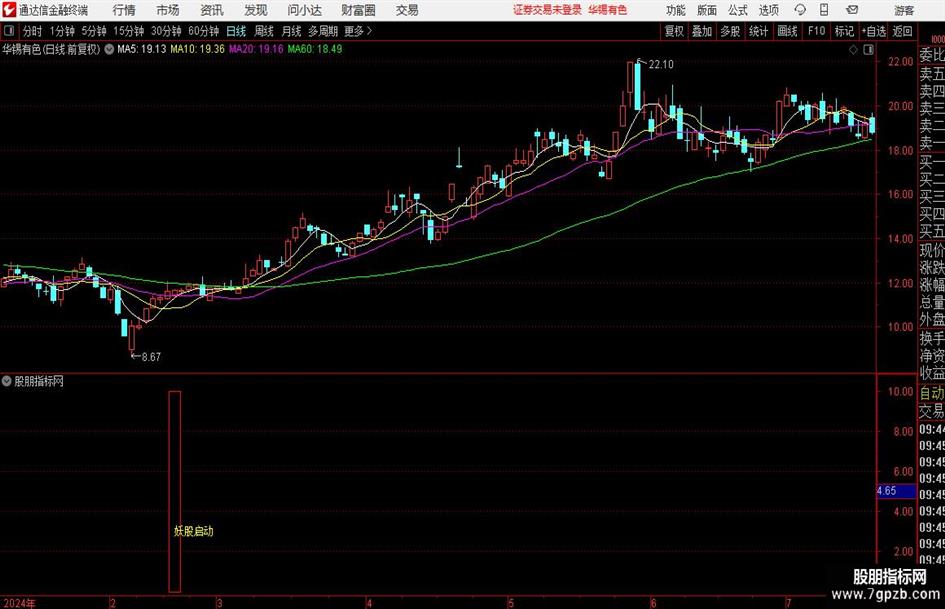The height and width of the screenshot is (609, 945).
Task: Click the MA60: 18.49 value label
Action: point(315,49)
